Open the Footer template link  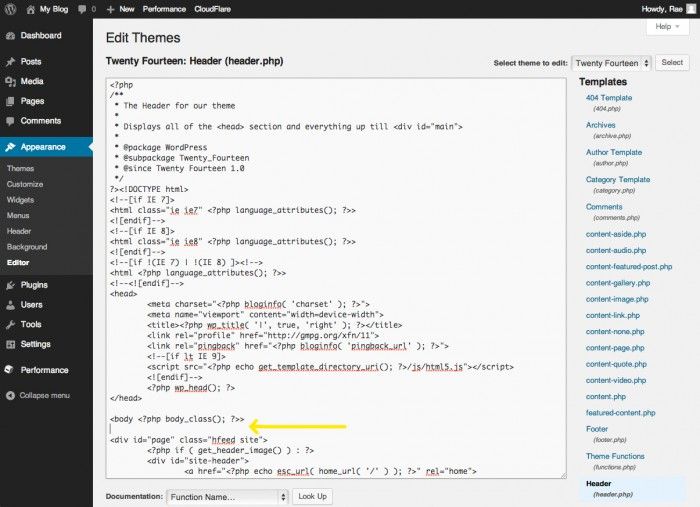597,429
